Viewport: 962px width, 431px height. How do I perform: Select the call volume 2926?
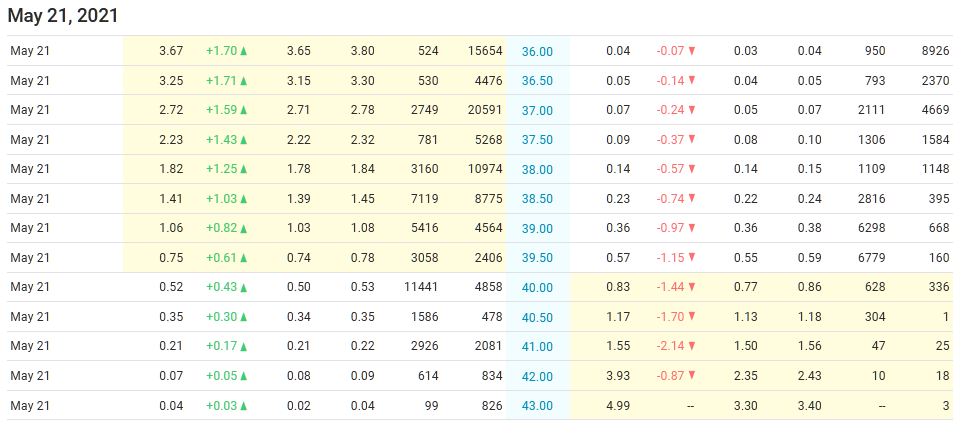pyautogui.click(x=424, y=346)
